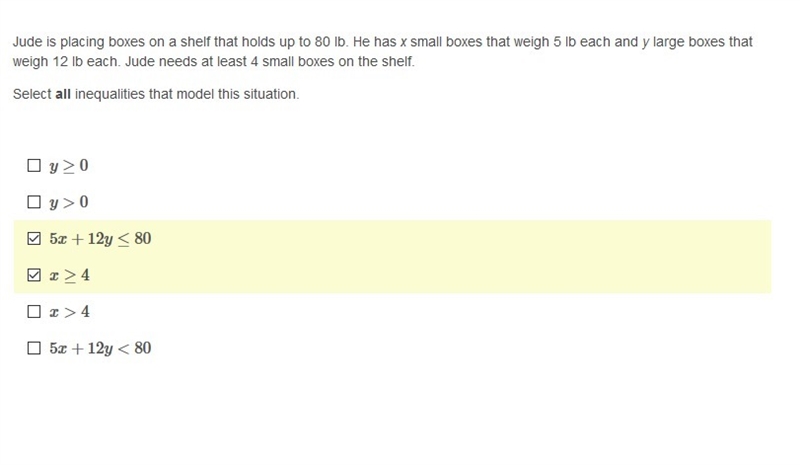Click the 5x + 12y < 80 expression text
Viewport: 800px width, 465px height.
pyautogui.click(x=100, y=349)
